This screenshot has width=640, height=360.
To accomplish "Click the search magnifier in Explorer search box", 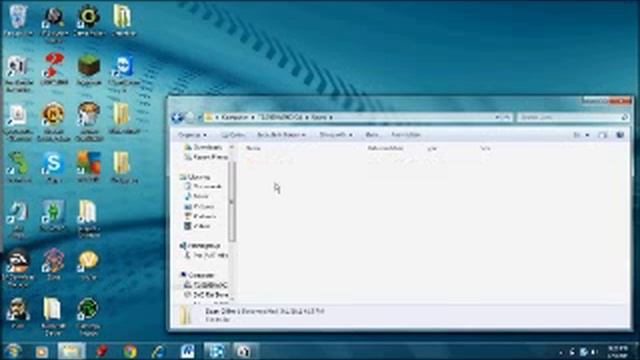I will click(x=624, y=117).
